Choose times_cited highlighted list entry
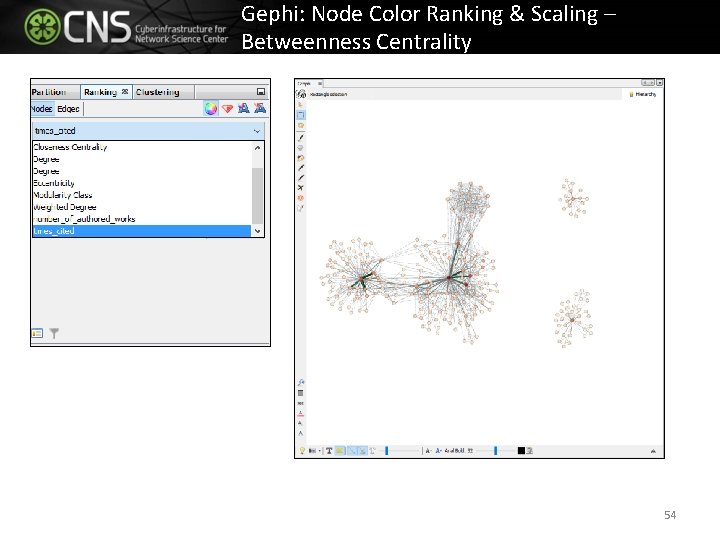The width and height of the screenshot is (720, 540). [142, 231]
